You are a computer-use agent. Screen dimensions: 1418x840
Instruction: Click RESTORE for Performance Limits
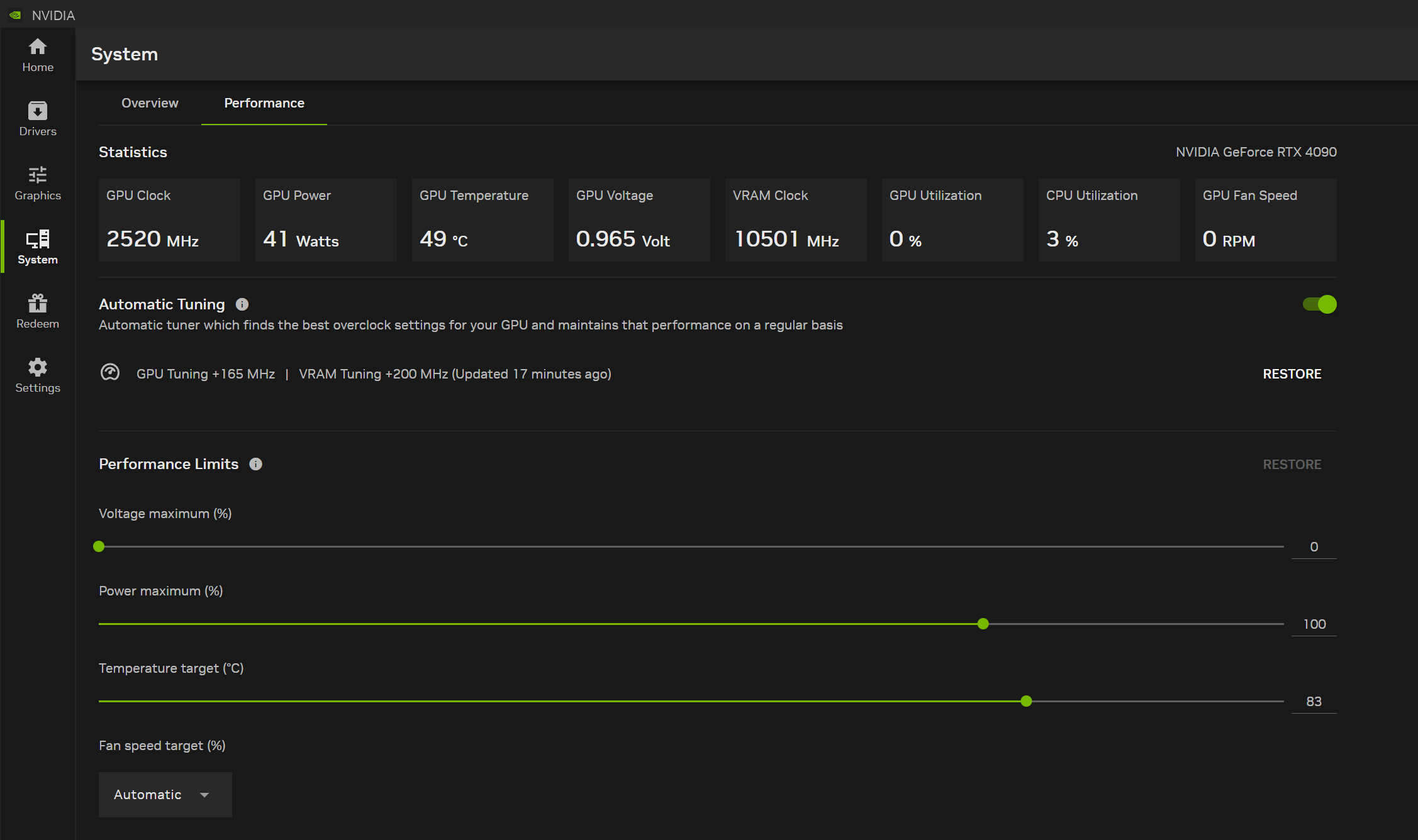click(x=1292, y=464)
